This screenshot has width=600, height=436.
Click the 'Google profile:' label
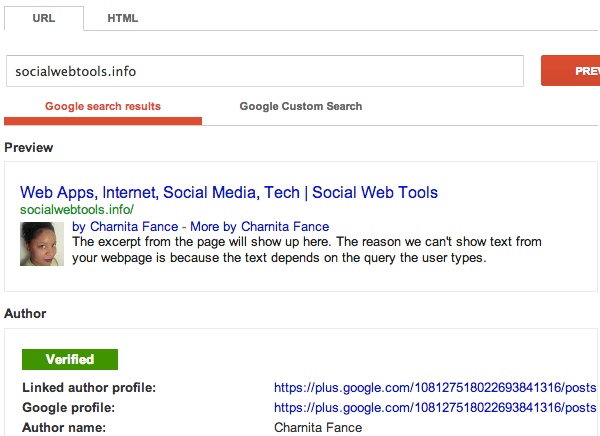66,407
